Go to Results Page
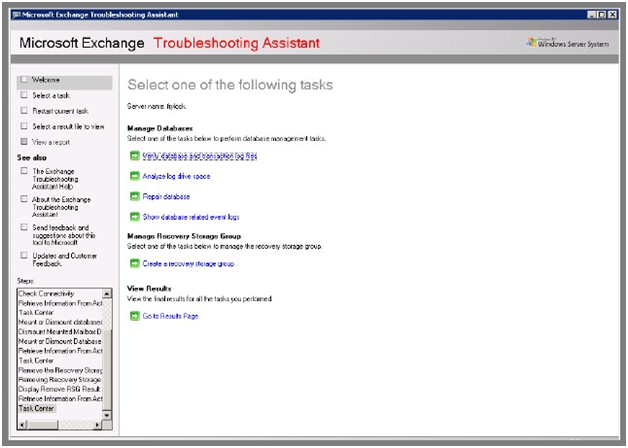Viewport: 628px width, 448px height. 170,316
